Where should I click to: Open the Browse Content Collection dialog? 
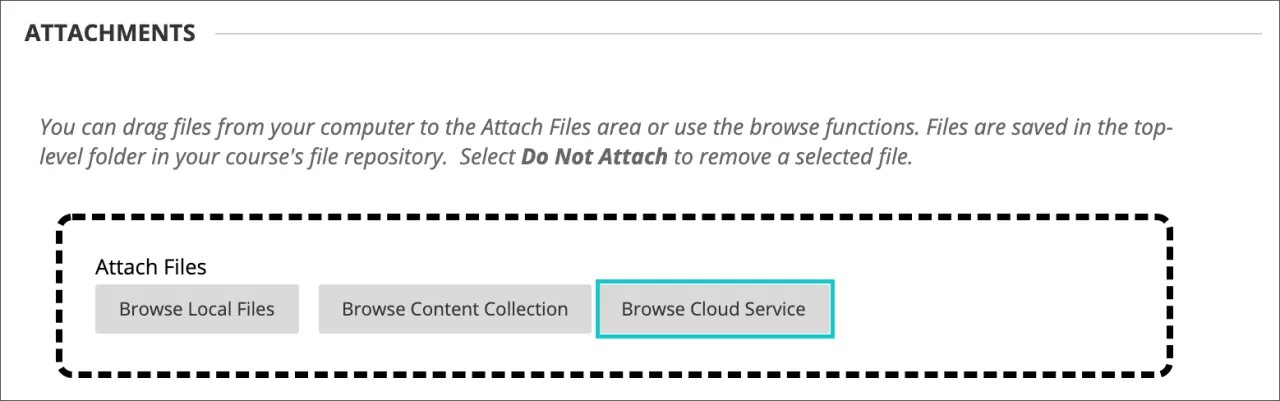point(455,309)
